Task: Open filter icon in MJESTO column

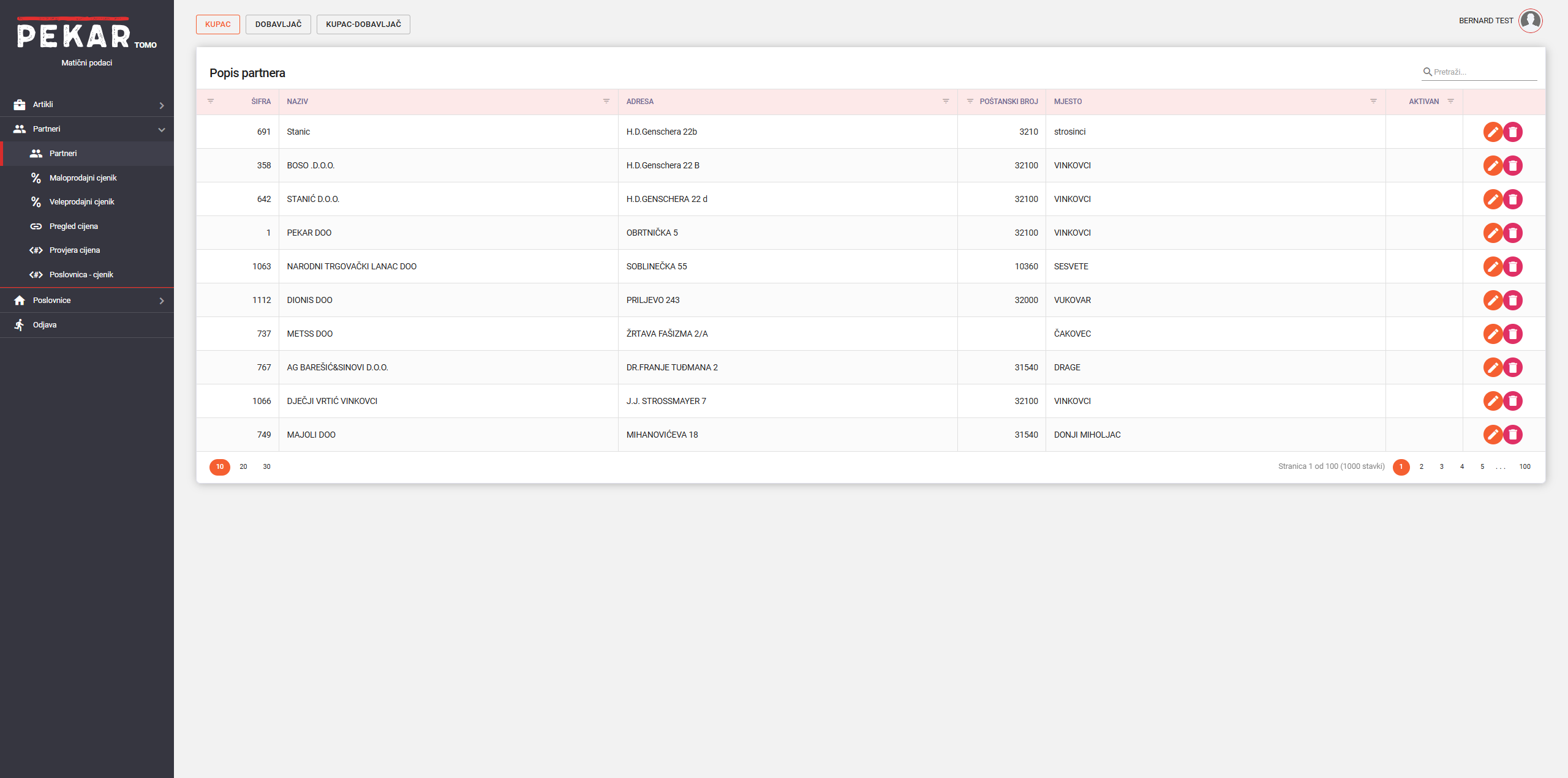Action: click(x=1373, y=102)
